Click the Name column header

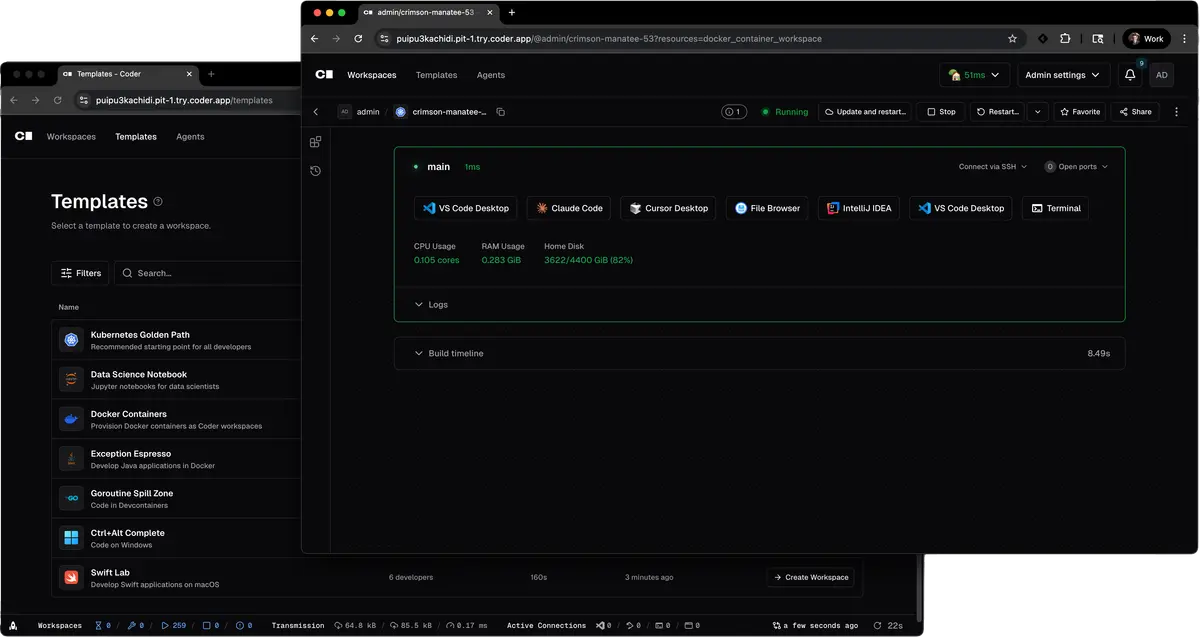coord(69,307)
